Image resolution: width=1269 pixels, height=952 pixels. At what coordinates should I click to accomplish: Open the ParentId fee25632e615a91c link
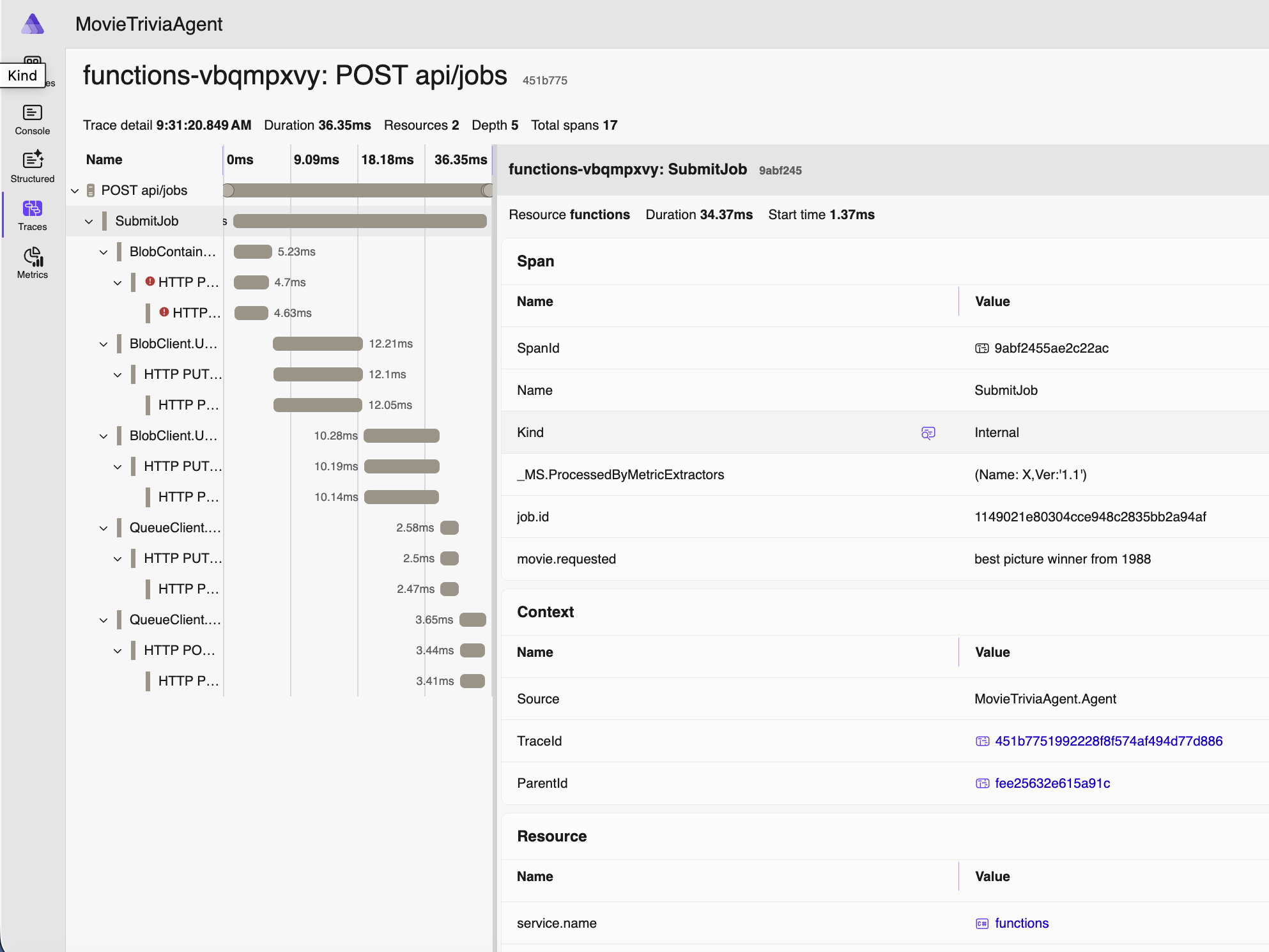tap(1052, 783)
